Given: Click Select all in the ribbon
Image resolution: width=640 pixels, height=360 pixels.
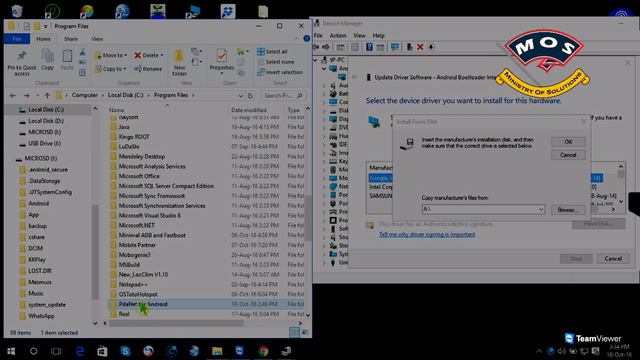Looking at the screenshot, I should pos(272,51).
